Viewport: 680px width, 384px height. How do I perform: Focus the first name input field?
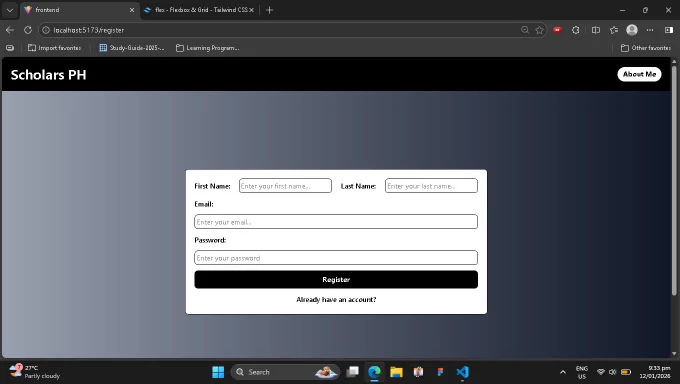[x=285, y=186]
